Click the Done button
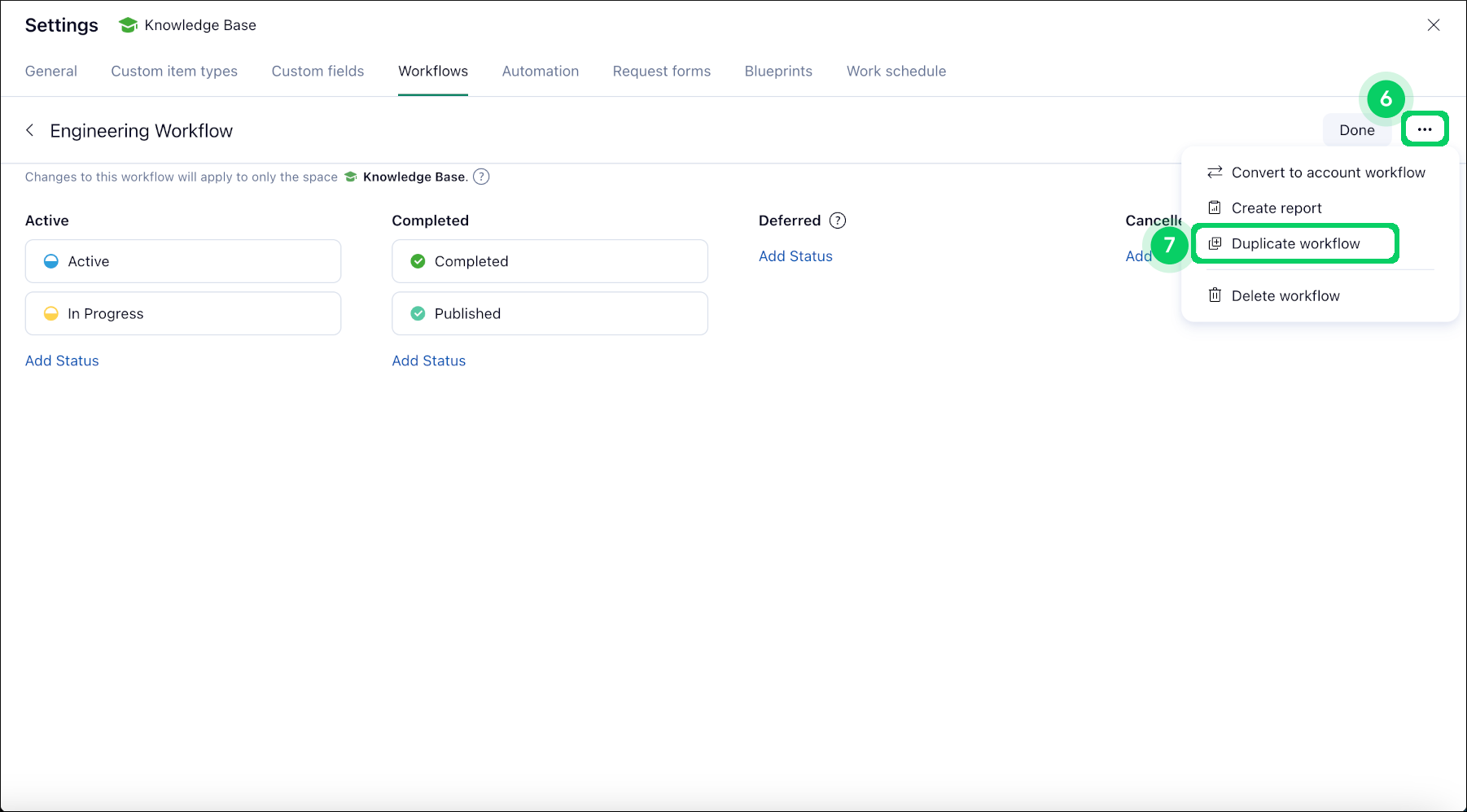This screenshot has height=812, width=1467. (x=1356, y=129)
